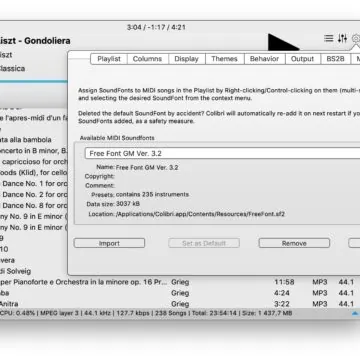Click the CPU: 0.48% status entry
The height and width of the screenshot is (360, 360).
[18, 313]
